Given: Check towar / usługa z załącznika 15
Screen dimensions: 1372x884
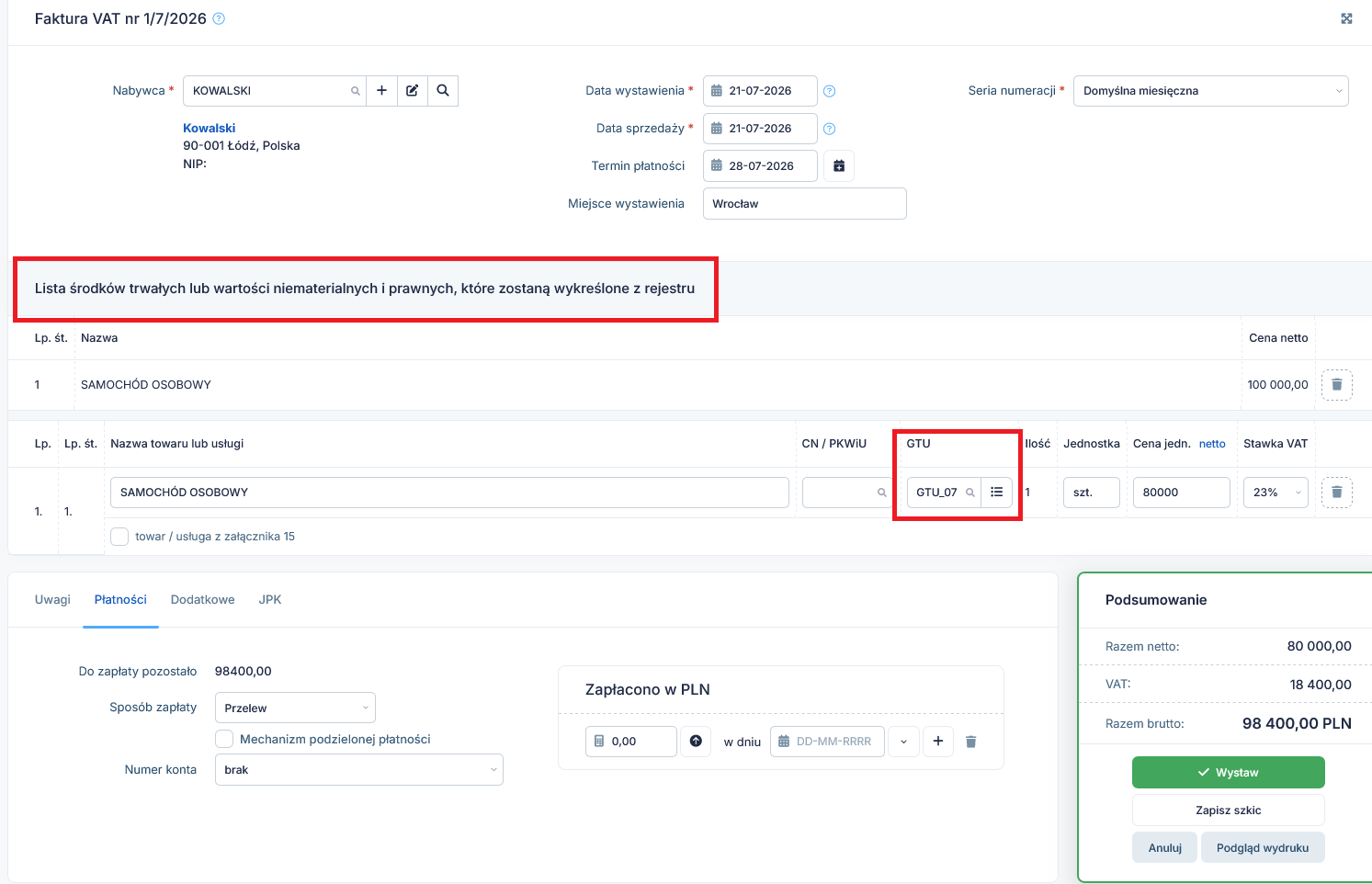Looking at the screenshot, I should (119, 537).
